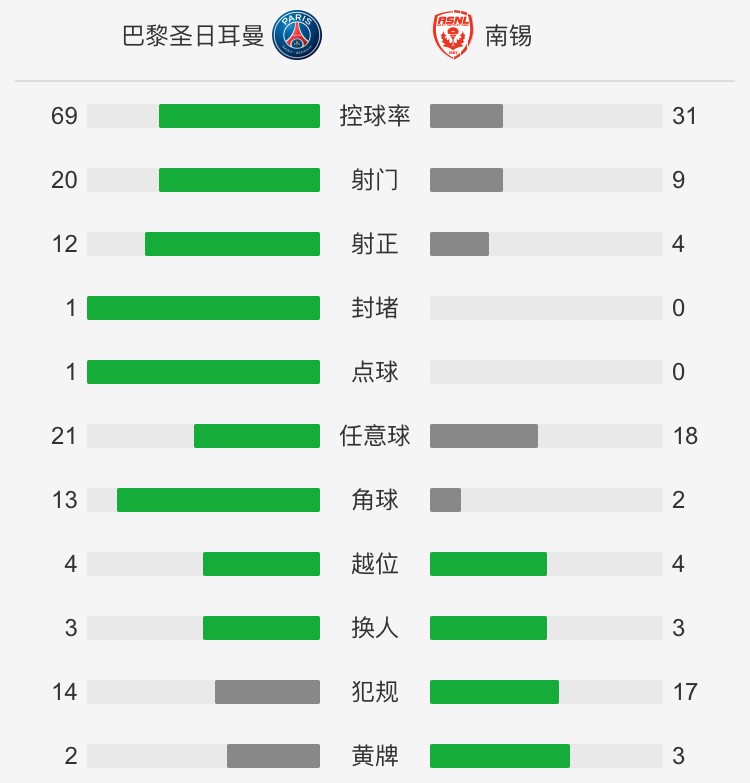The image size is (750, 783).
Task: Click the green possession bar showing 69
Action: [x=239, y=116]
